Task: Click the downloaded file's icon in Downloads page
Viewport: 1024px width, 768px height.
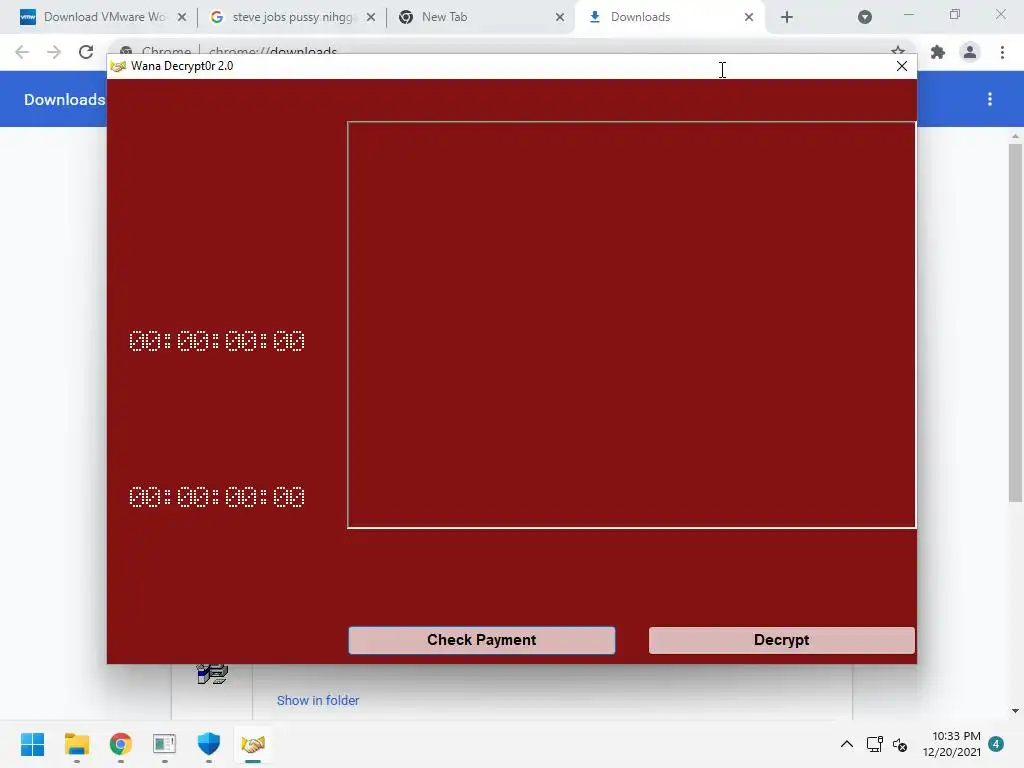Action: coord(212,674)
